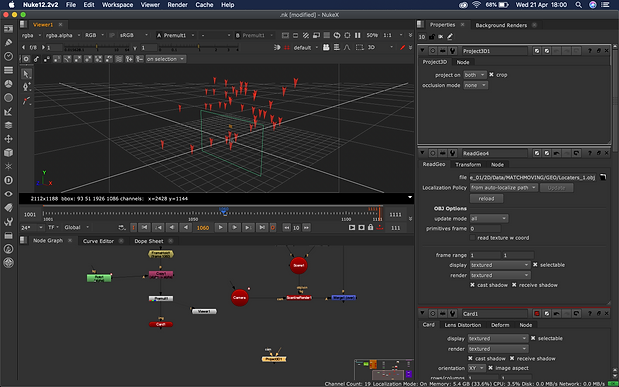Go to the first frame button

144,227
